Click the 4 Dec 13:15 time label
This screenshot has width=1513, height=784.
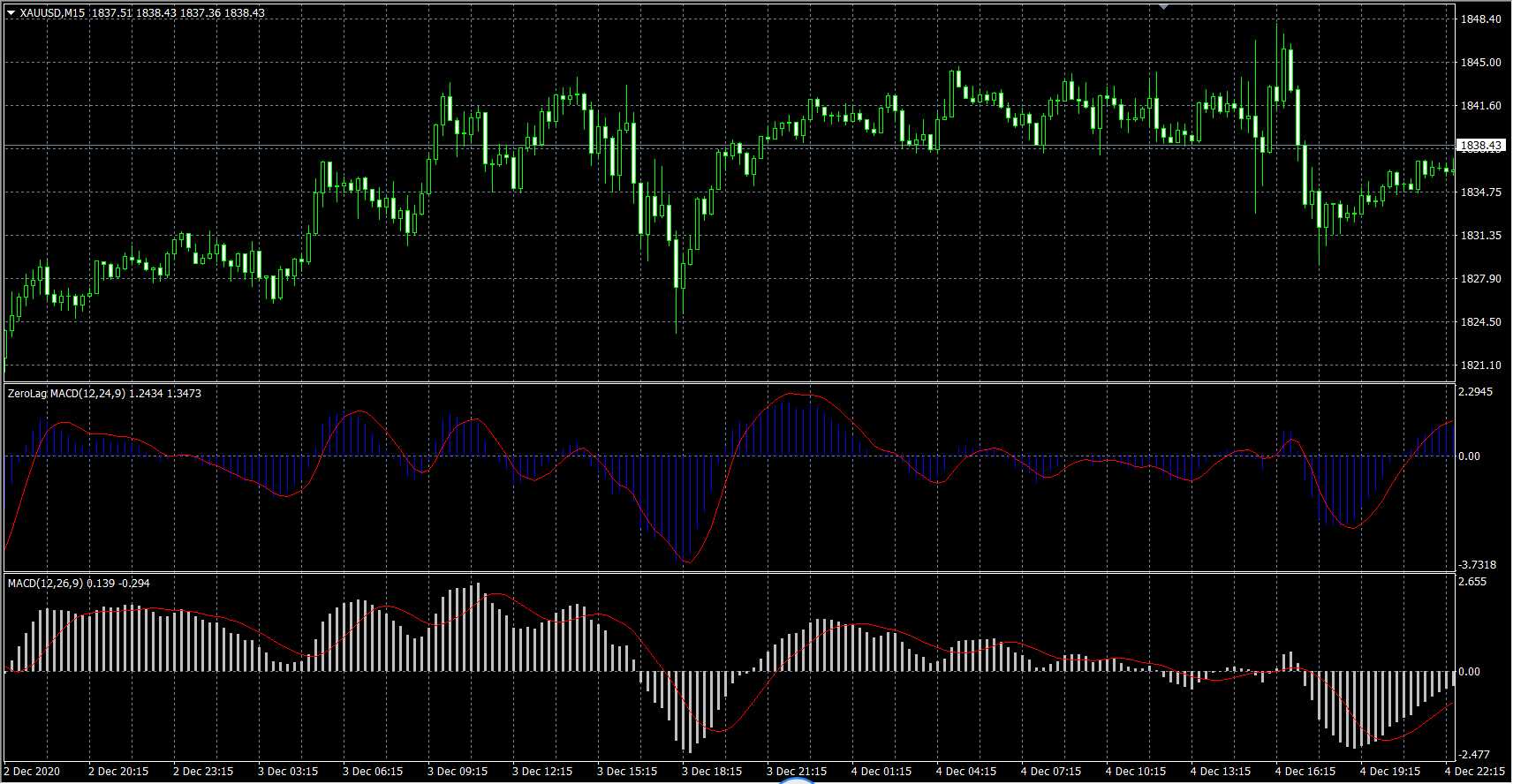(x=1221, y=772)
